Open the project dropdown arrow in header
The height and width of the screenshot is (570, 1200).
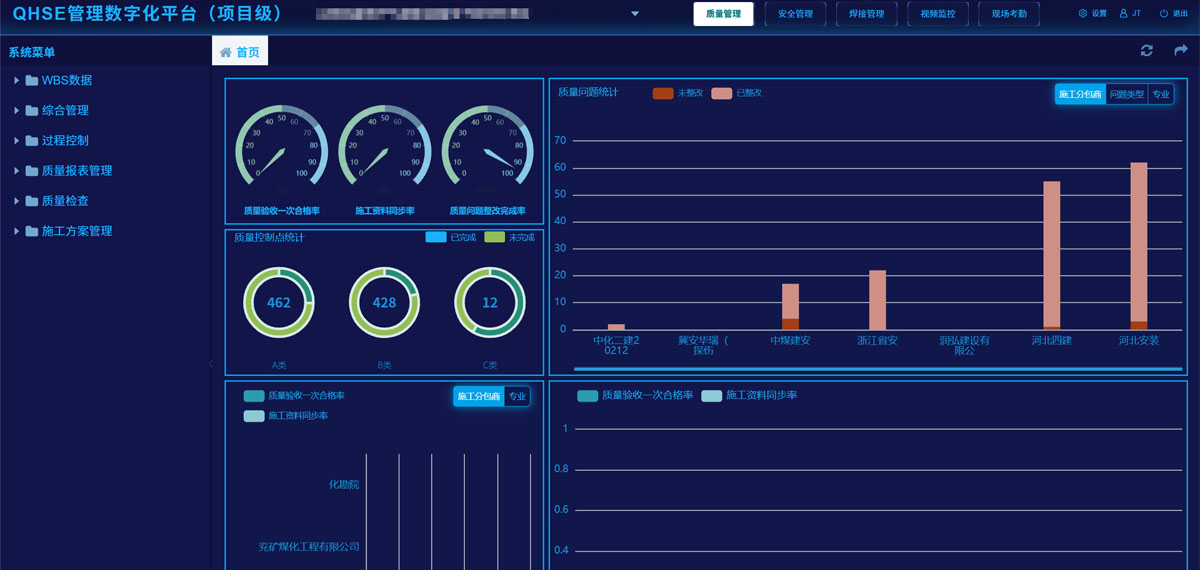634,14
